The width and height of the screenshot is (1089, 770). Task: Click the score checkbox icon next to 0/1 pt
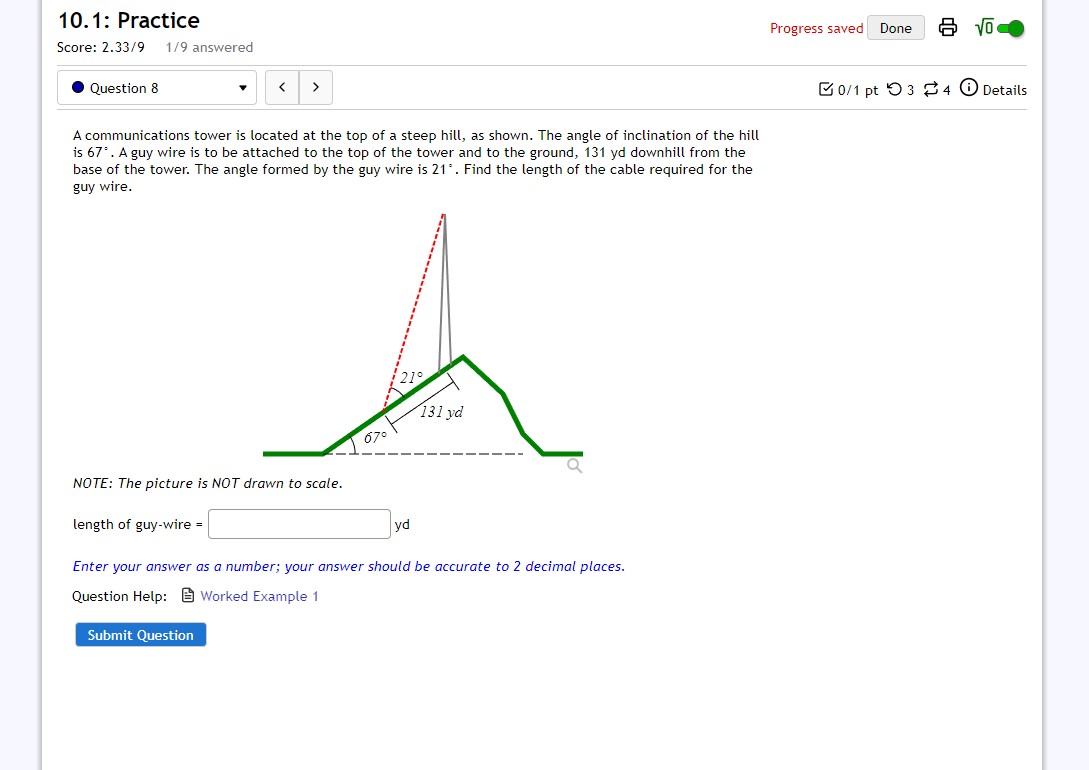825,90
